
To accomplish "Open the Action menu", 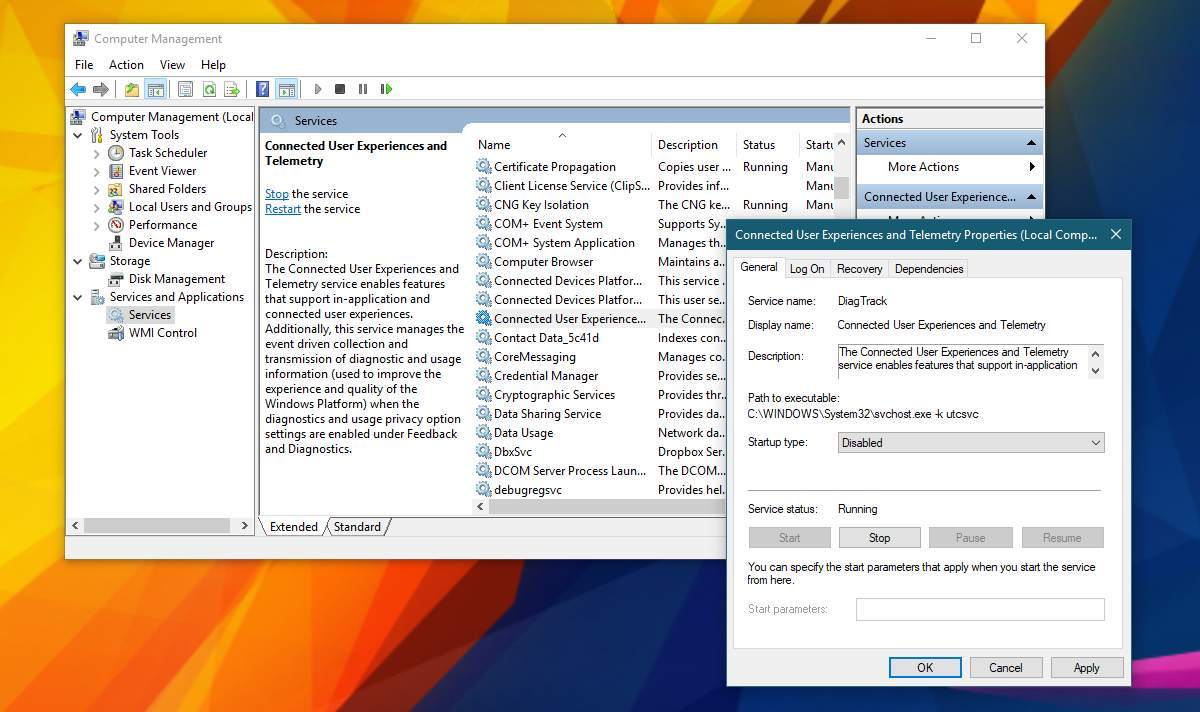I will click(x=126, y=64).
